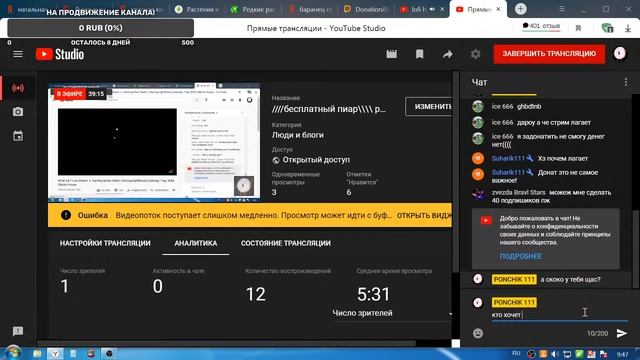Viewport: 640px width, 360px height.
Task: Click the В ЭФИРЕ live badge
Action: point(69,94)
